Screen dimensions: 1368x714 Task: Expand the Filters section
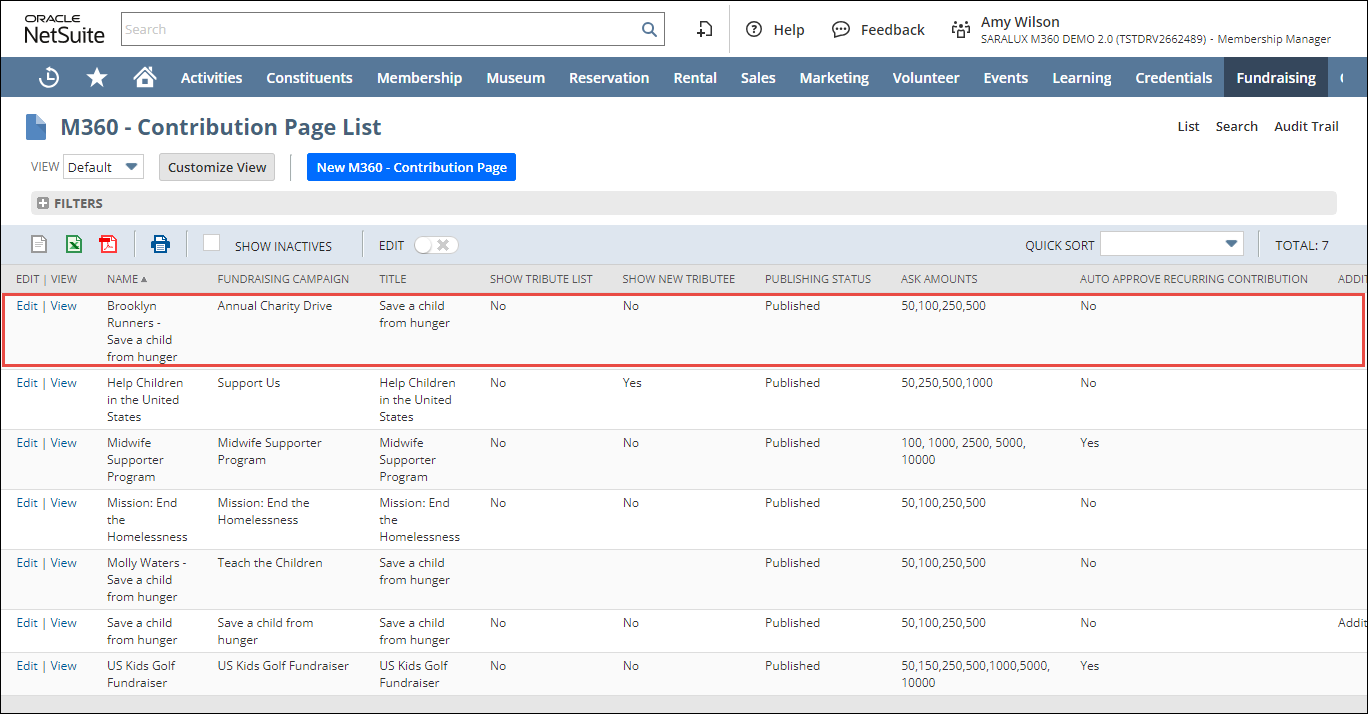point(70,203)
